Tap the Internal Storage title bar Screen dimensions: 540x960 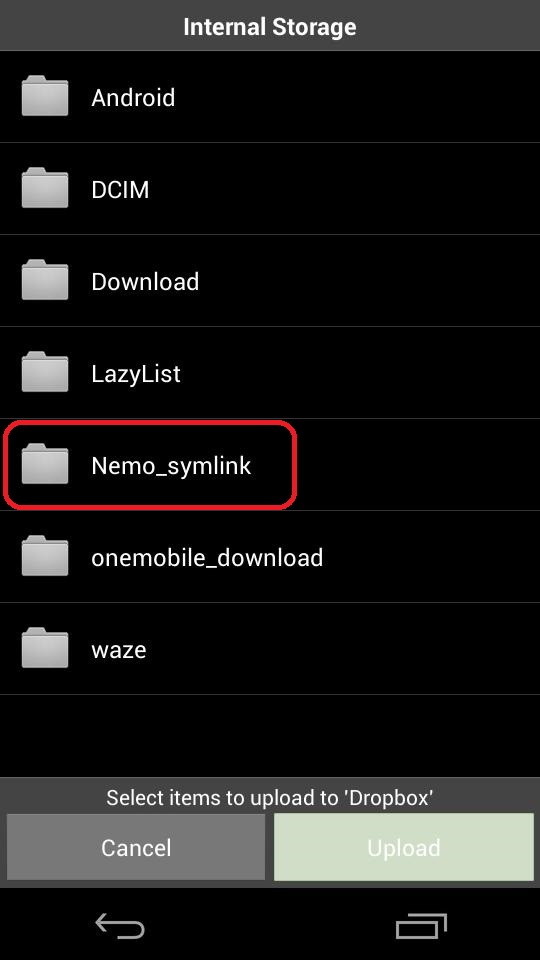pos(270,26)
